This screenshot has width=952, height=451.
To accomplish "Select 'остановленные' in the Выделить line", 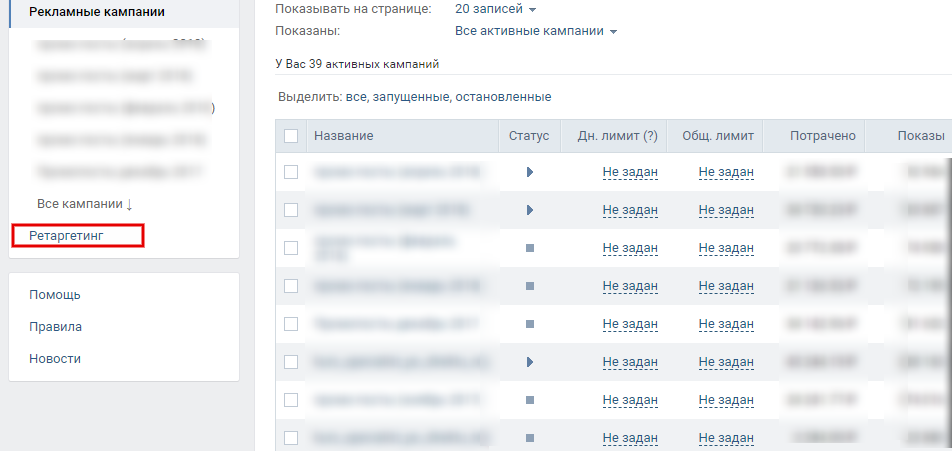I will [x=503, y=97].
